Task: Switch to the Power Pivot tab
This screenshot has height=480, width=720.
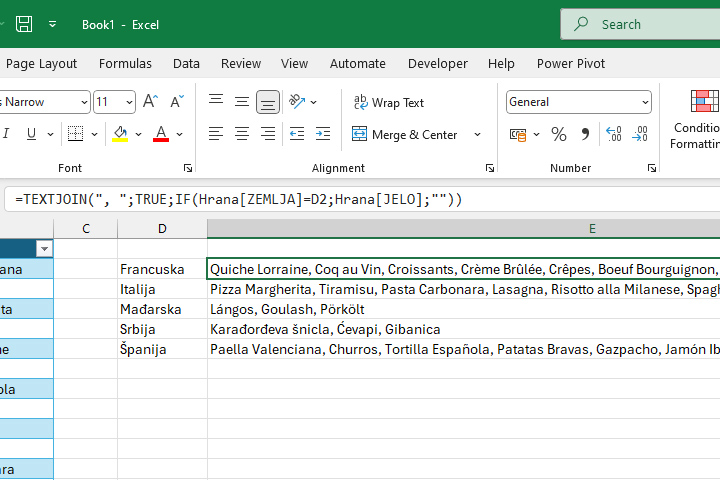Action: pyautogui.click(x=569, y=63)
